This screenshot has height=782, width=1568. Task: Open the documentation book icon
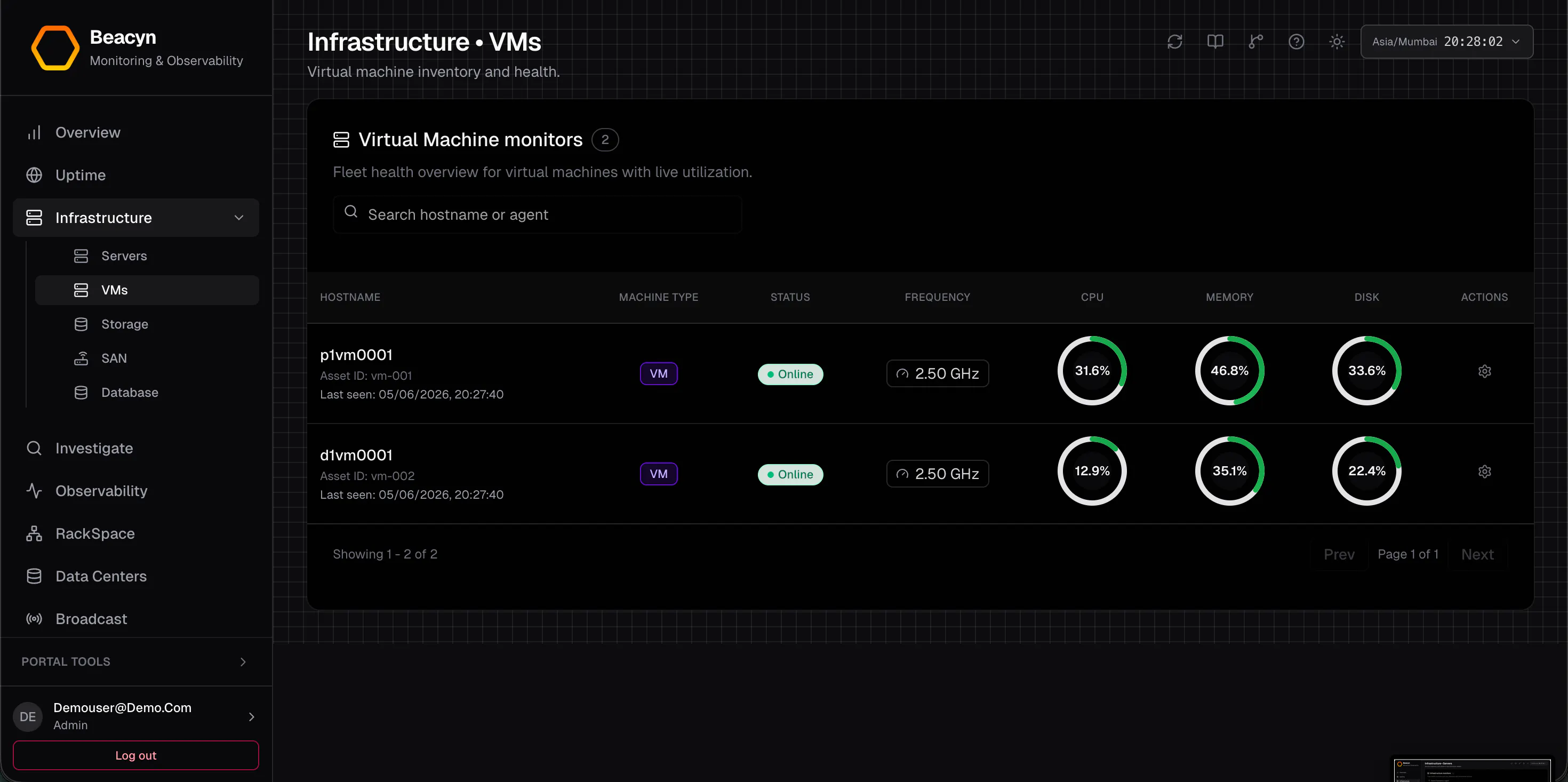(x=1215, y=42)
